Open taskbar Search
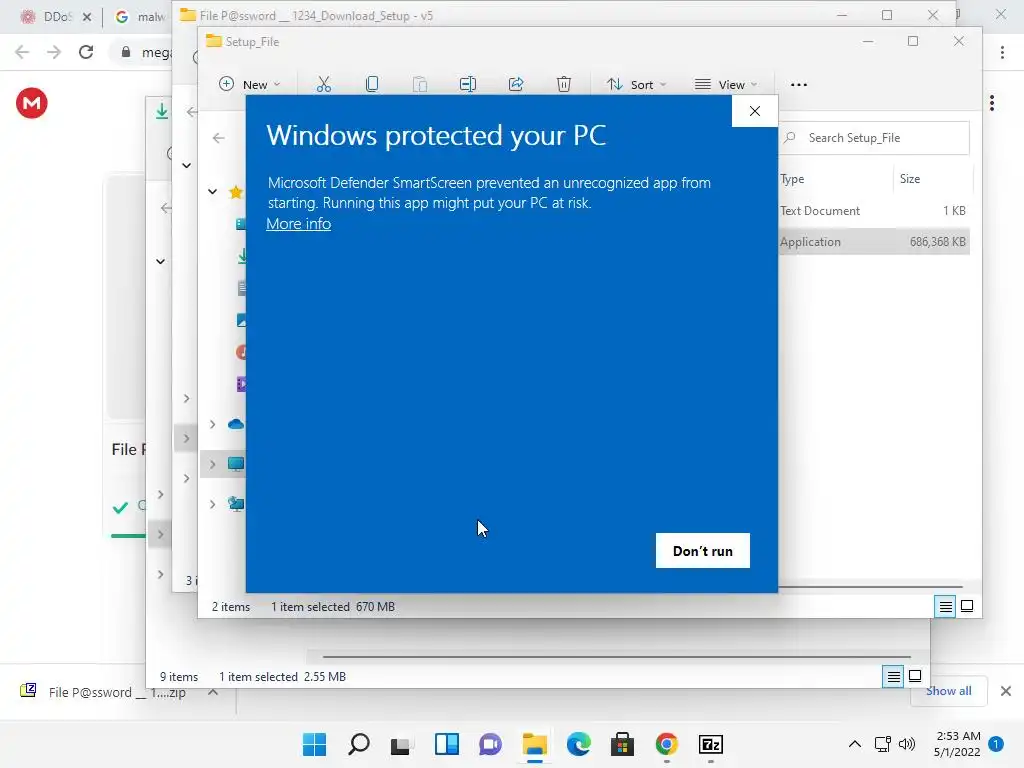Screen dimensions: 1024x768 tap(359, 744)
